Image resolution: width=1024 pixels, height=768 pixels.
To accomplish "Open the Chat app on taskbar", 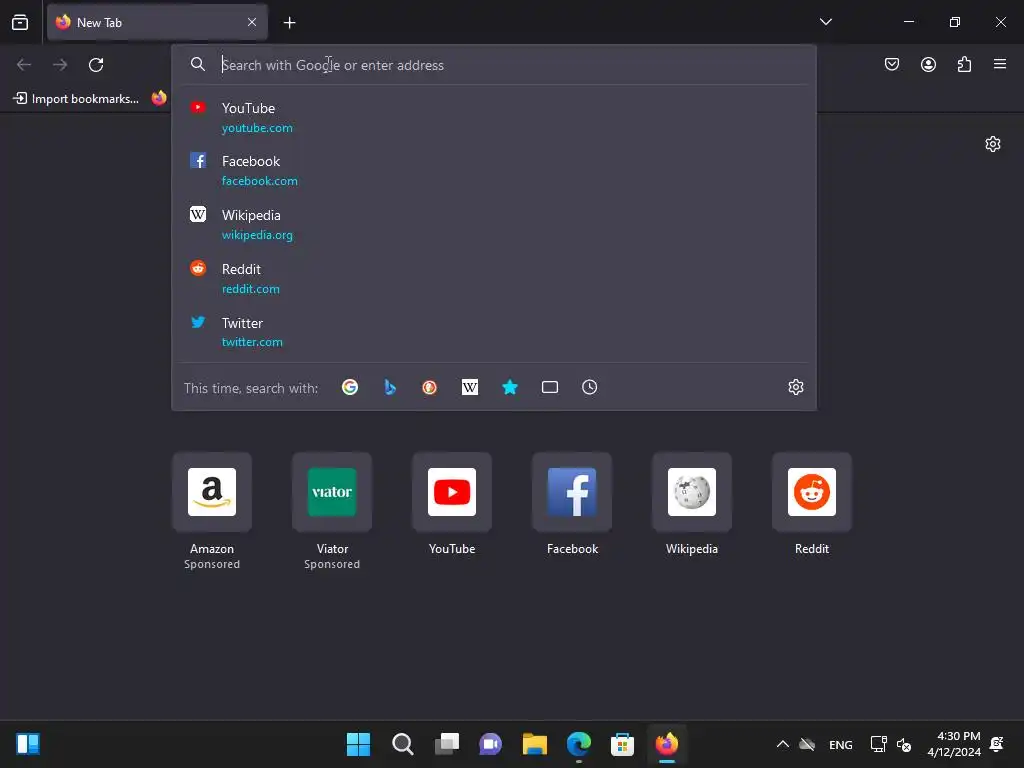I will pyautogui.click(x=490, y=744).
